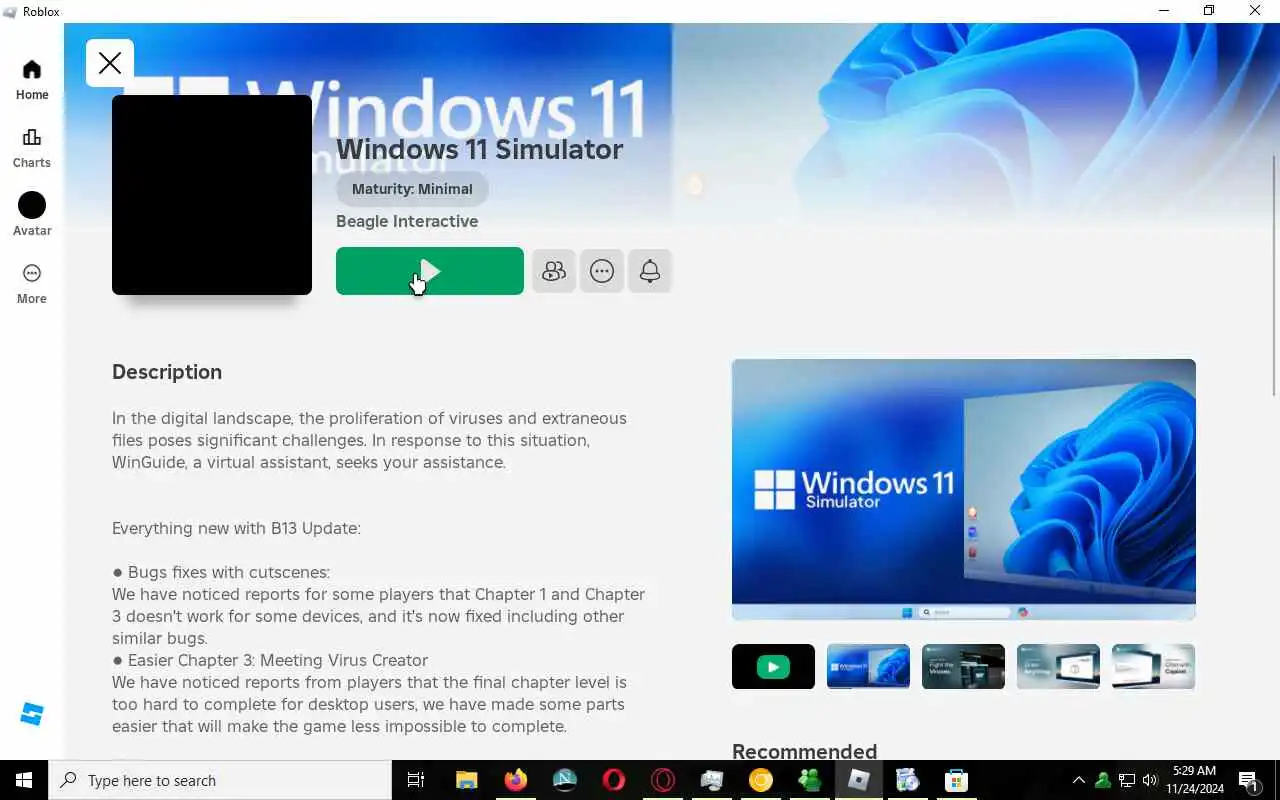This screenshot has width=1280, height=800.
Task: Open the Action Center notifications icon
Action: [1249, 780]
